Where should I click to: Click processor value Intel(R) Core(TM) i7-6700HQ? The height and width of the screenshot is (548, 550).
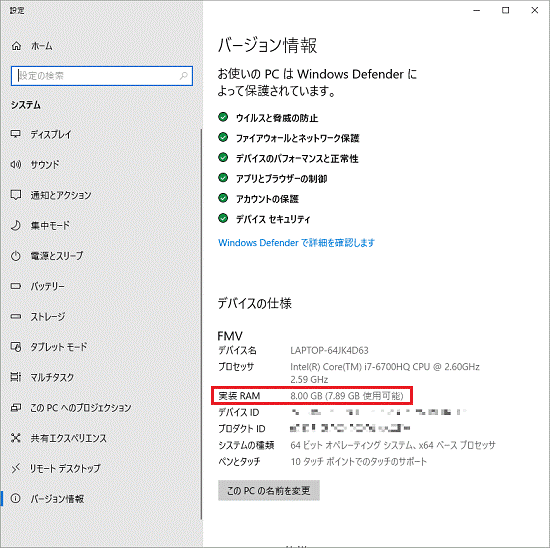pyautogui.click(x=385, y=373)
